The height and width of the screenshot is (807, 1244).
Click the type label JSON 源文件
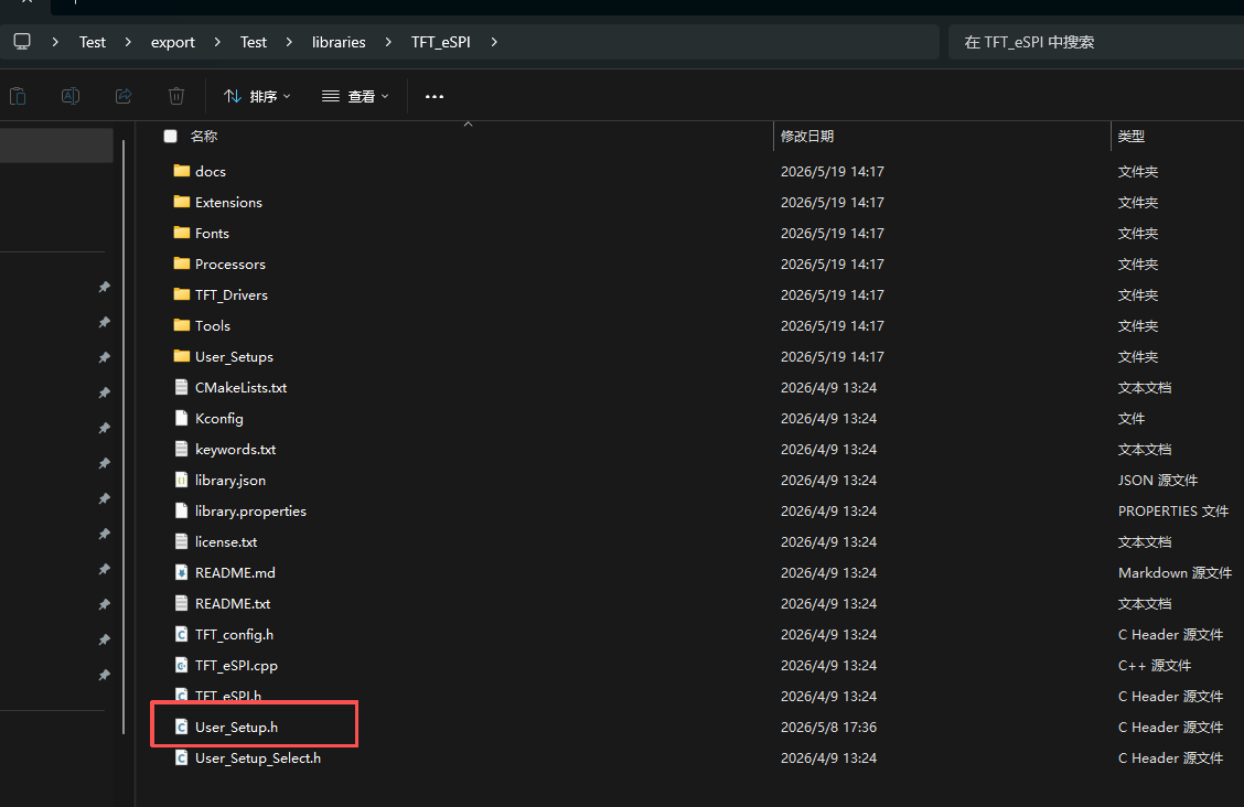(1157, 480)
